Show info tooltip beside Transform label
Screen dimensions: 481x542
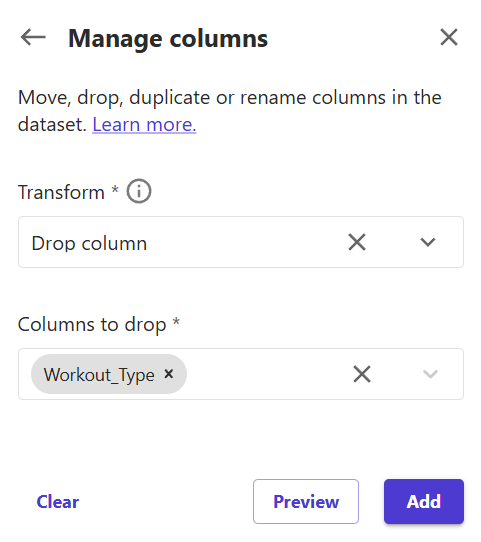(139, 191)
